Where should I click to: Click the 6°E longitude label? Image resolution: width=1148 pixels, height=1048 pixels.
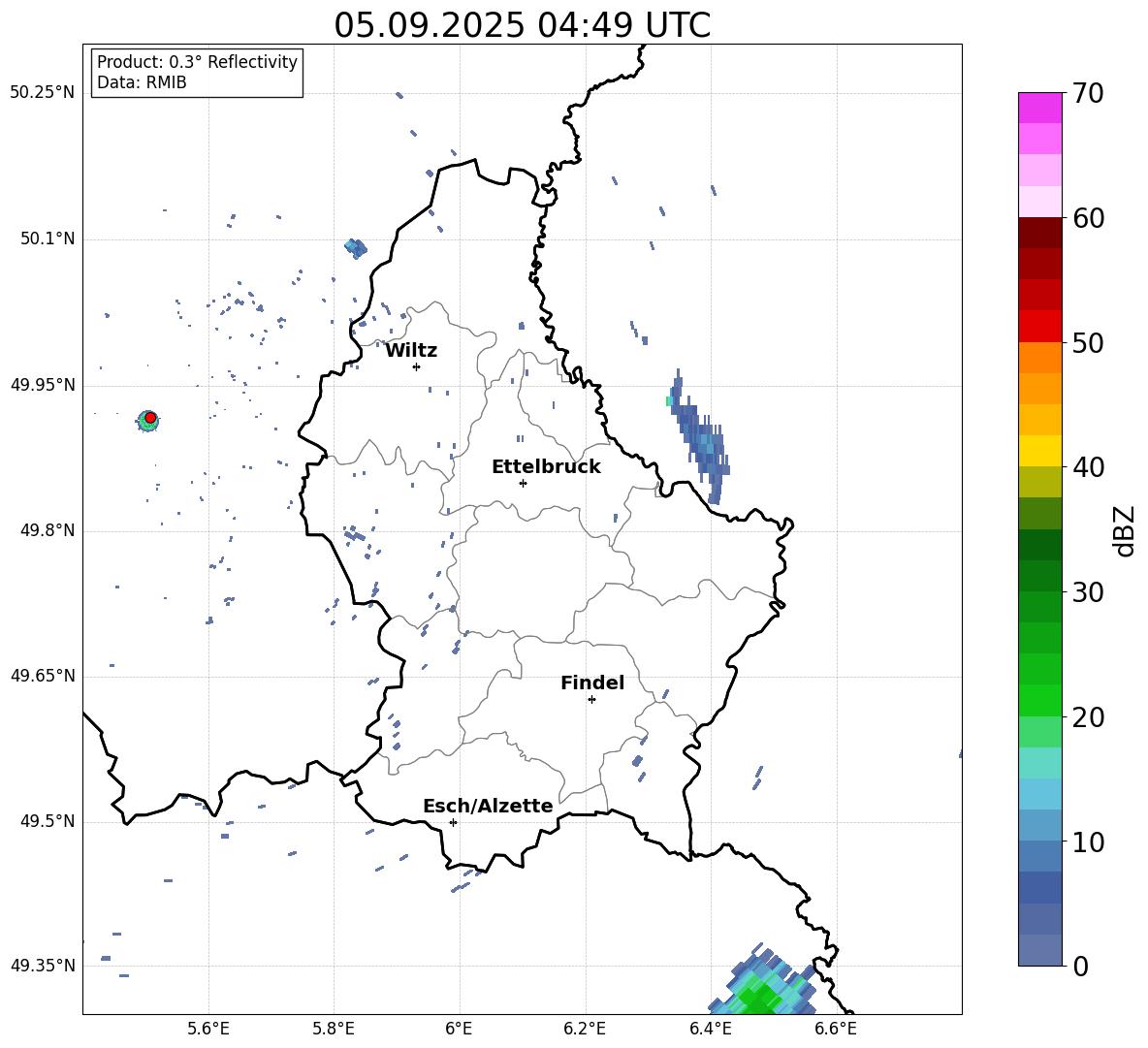459,1029
